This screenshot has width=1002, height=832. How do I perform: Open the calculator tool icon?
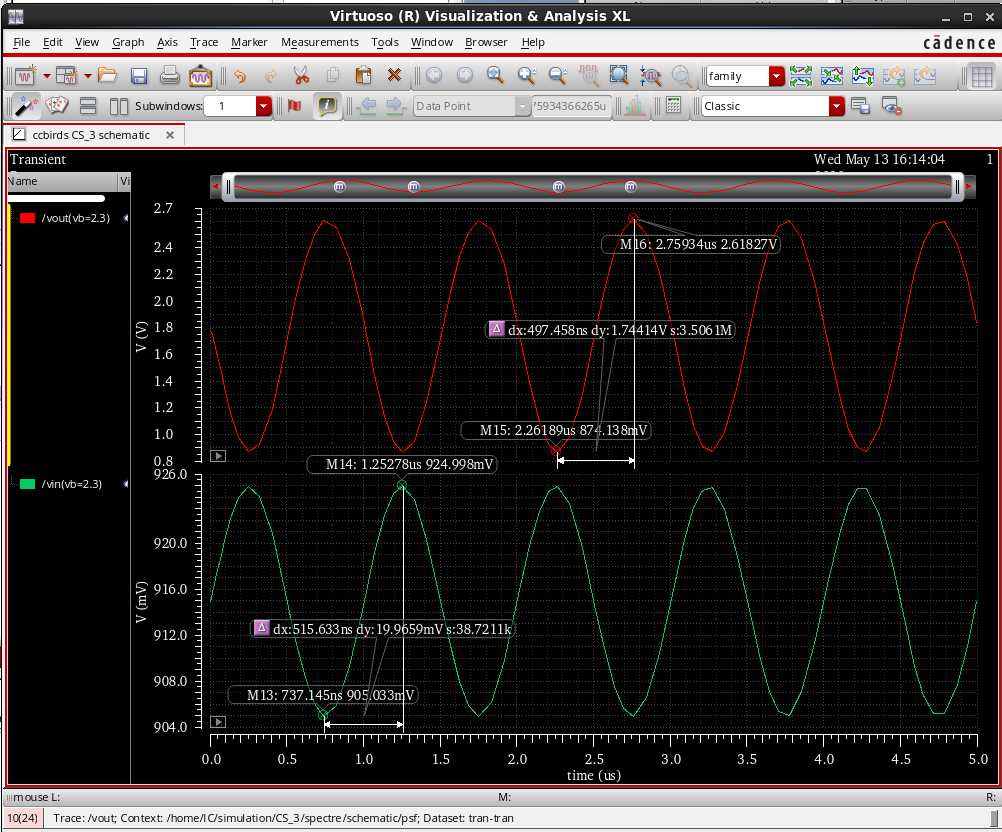tap(674, 106)
